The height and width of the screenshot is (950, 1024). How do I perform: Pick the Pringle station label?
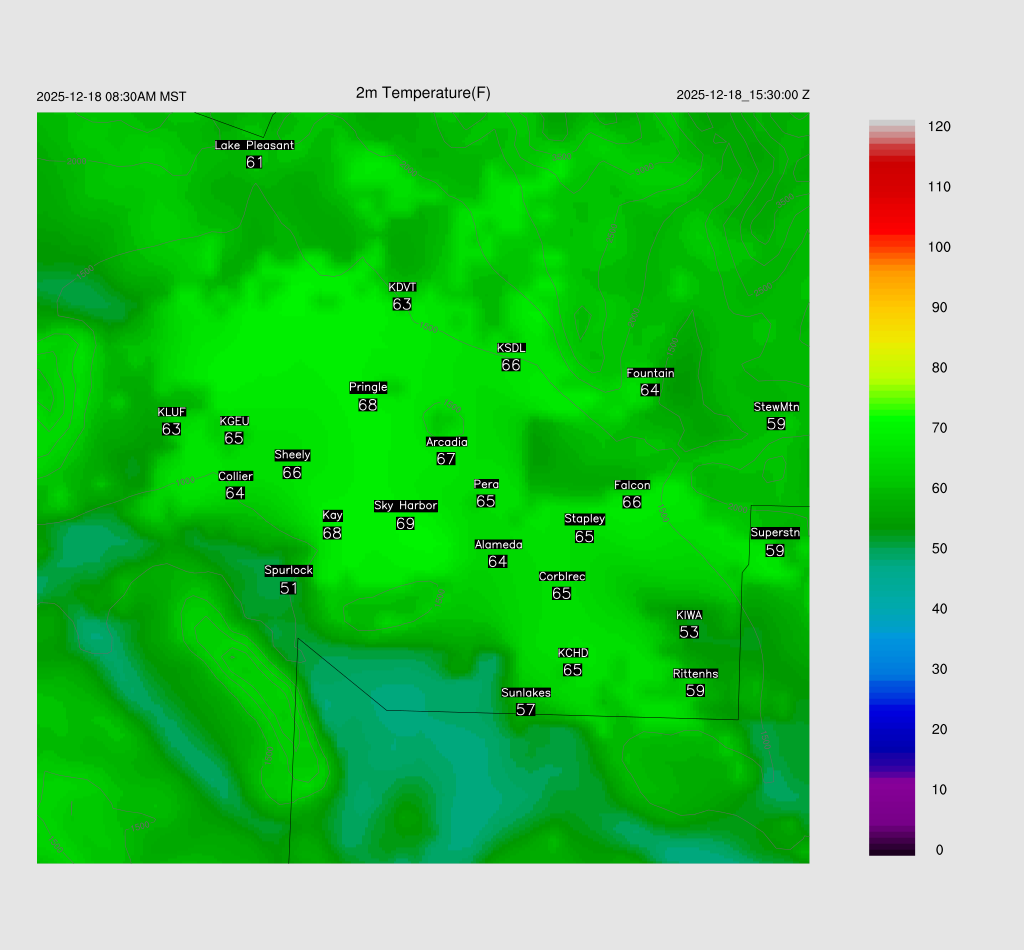(x=368, y=387)
